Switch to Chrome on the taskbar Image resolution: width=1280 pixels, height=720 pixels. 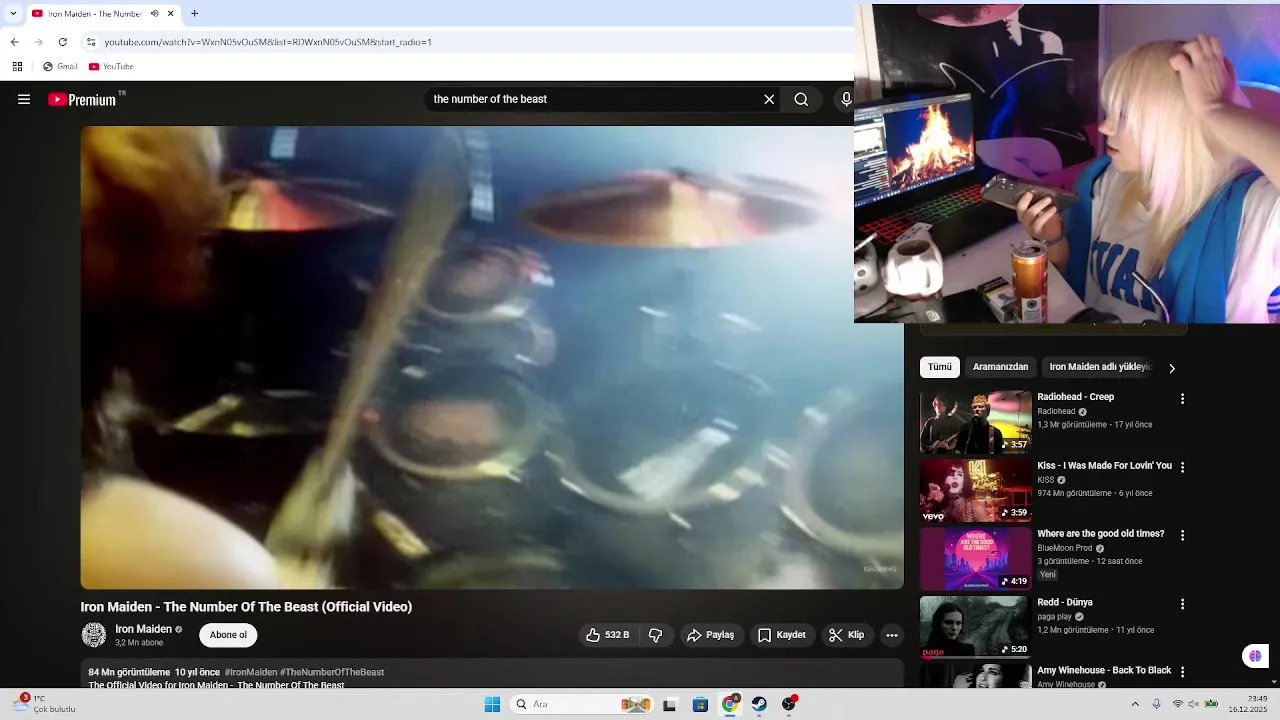[730, 704]
